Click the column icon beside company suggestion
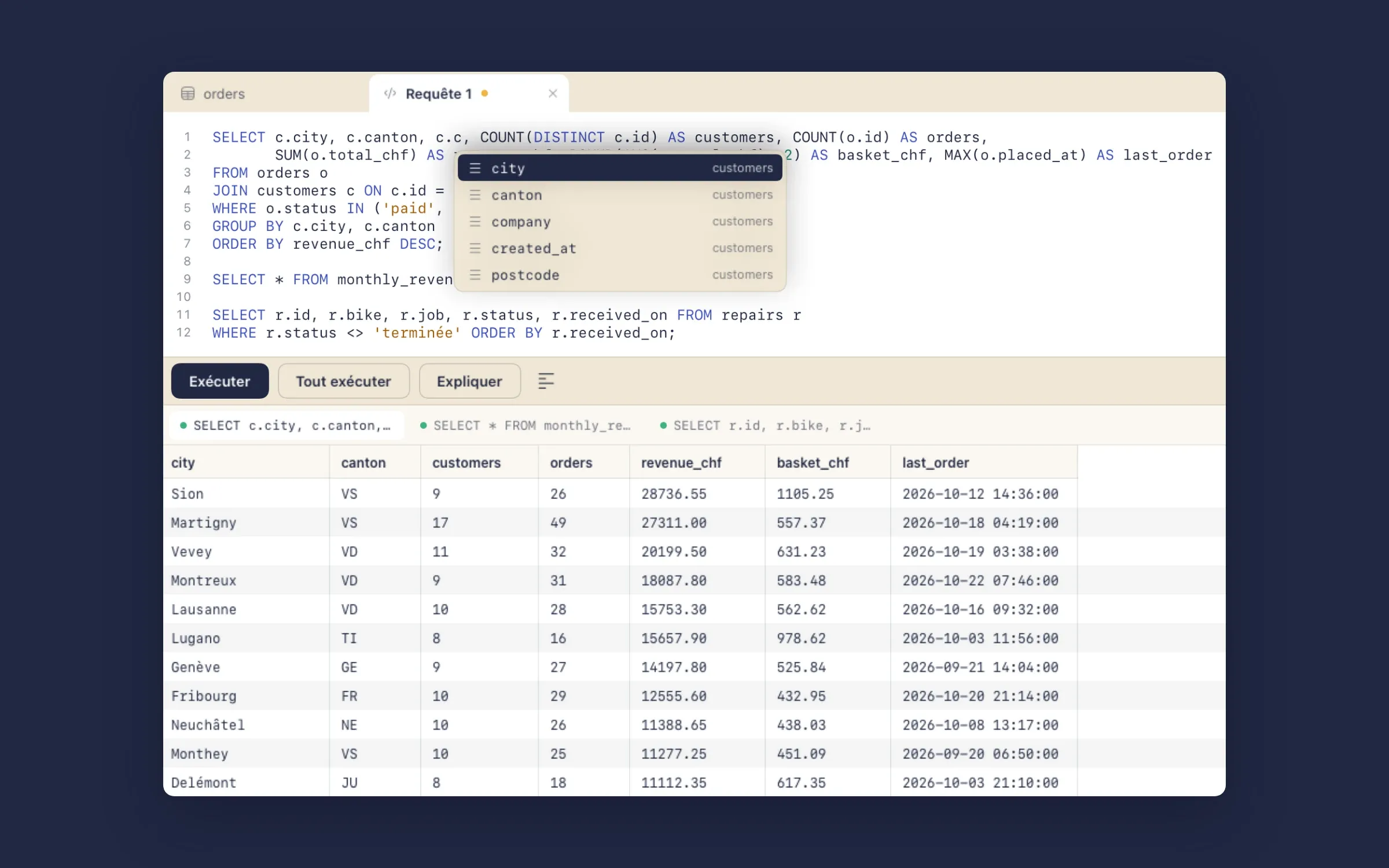Viewport: 1389px width, 868px height. pos(475,222)
